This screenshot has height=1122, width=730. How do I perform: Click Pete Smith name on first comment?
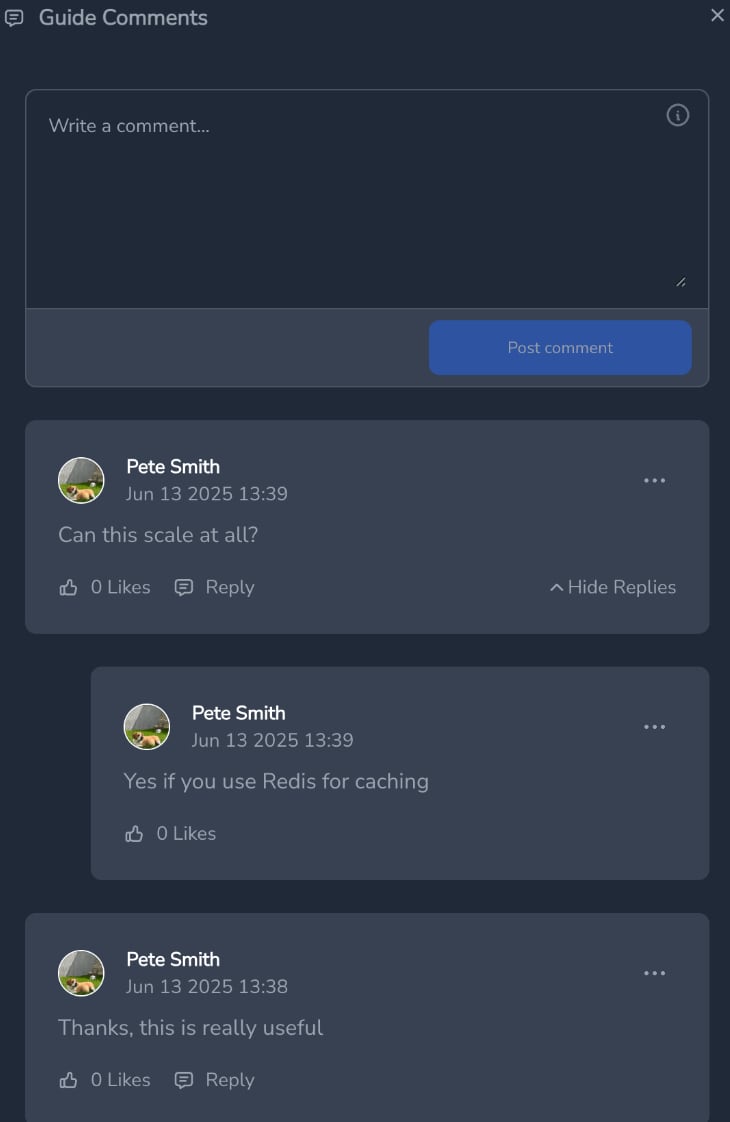pyautogui.click(x=173, y=467)
